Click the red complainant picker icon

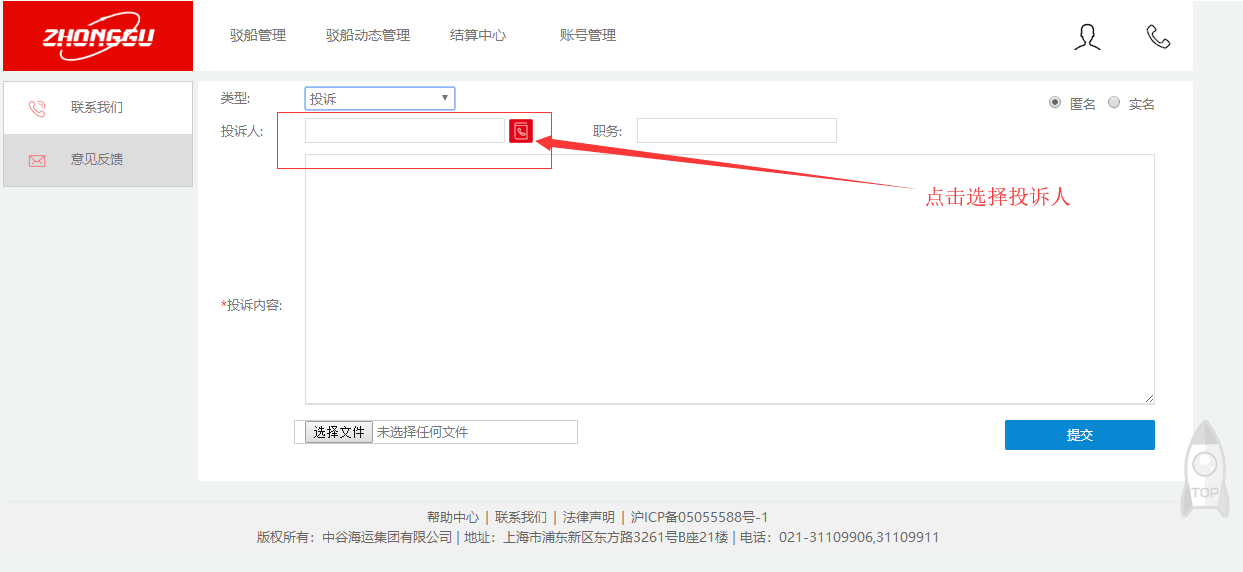(x=521, y=131)
